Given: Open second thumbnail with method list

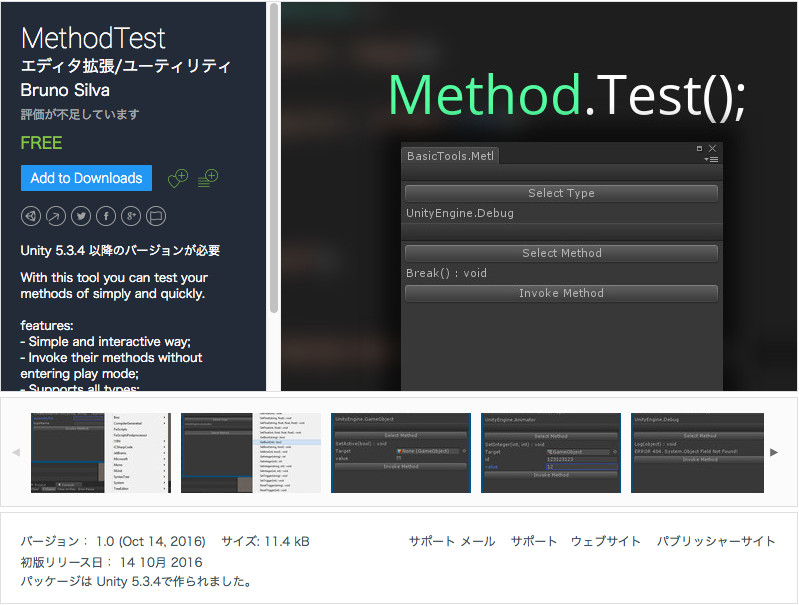Looking at the screenshot, I should pyautogui.click(x=251, y=453).
